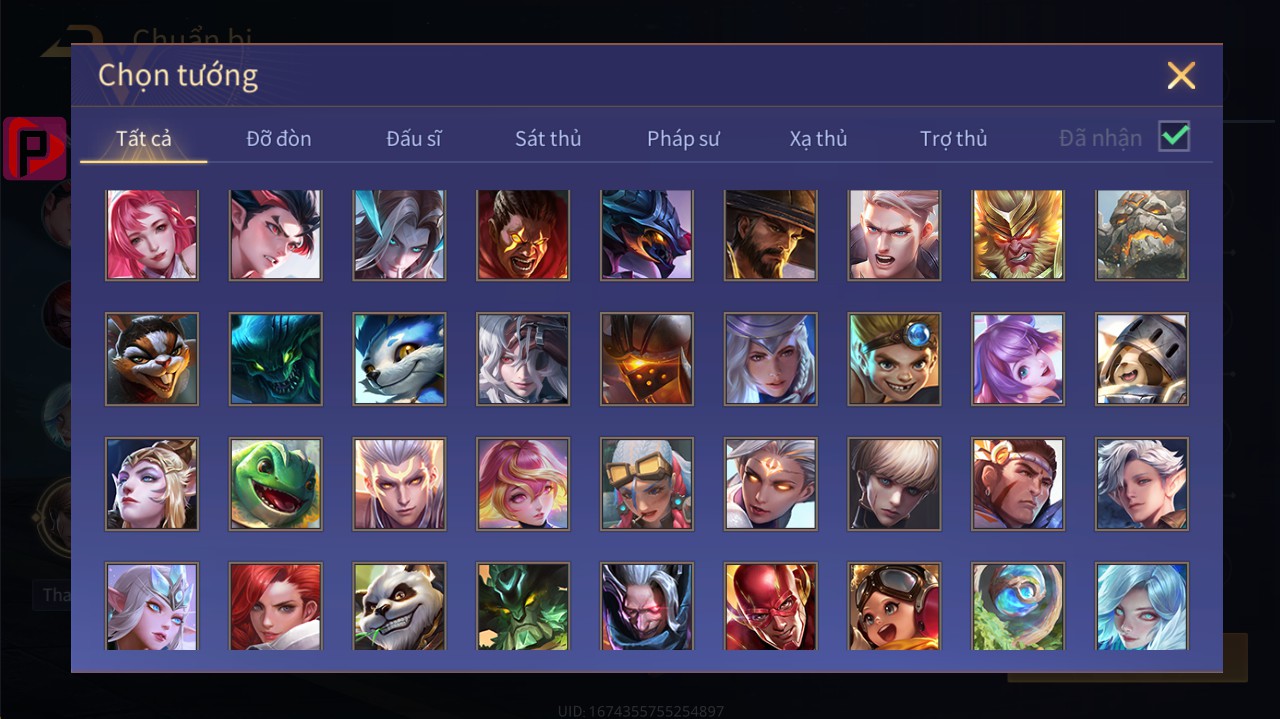Image resolution: width=1280 pixels, height=719 pixels.
Task: Pick the golden Monkey King hero portrait
Action: pyautogui.click(x=1018, y=235)
